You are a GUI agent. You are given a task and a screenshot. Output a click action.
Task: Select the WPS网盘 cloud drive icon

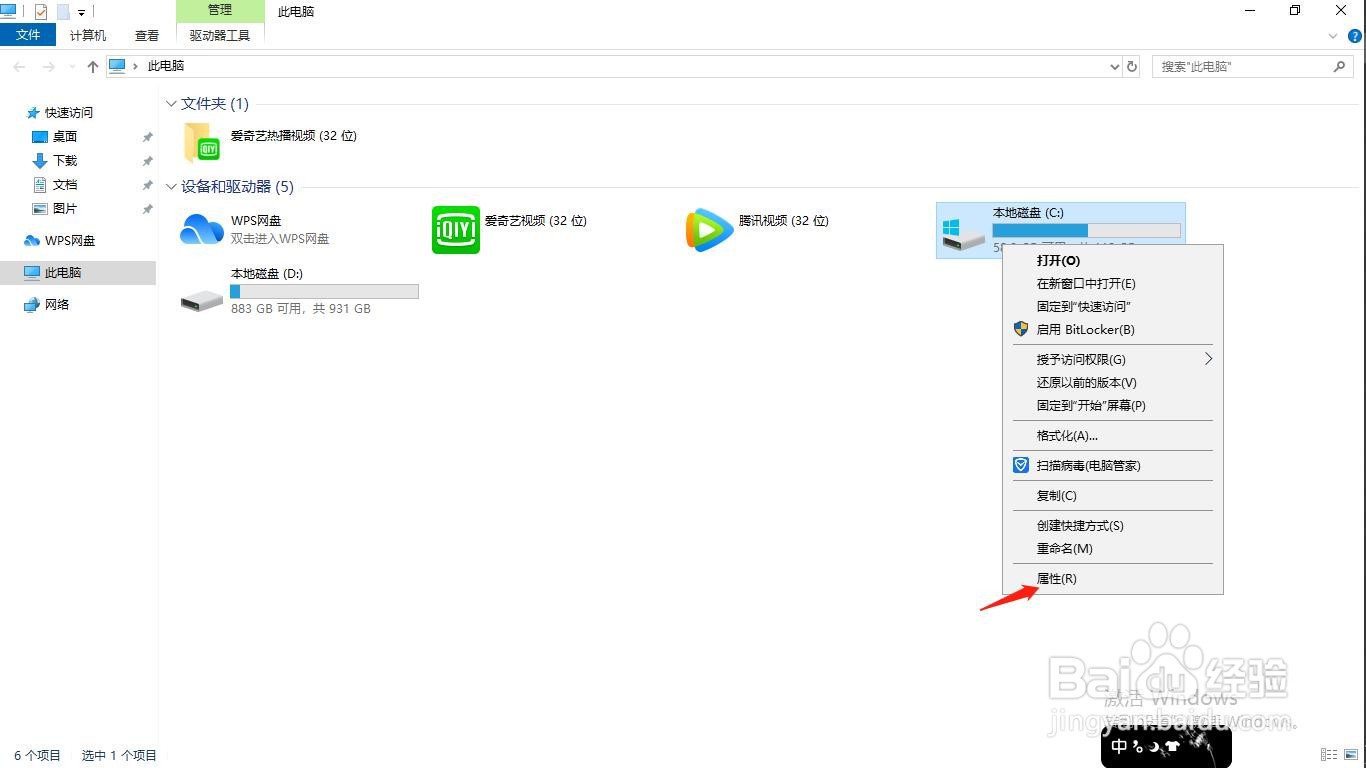click(x=202, y=229)
